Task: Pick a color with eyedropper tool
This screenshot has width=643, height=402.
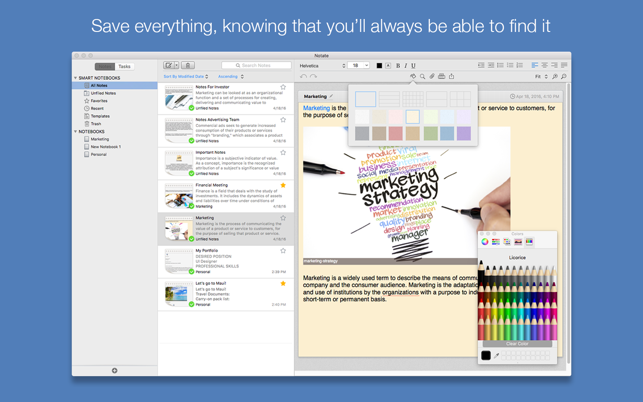Action: (497, 356)
